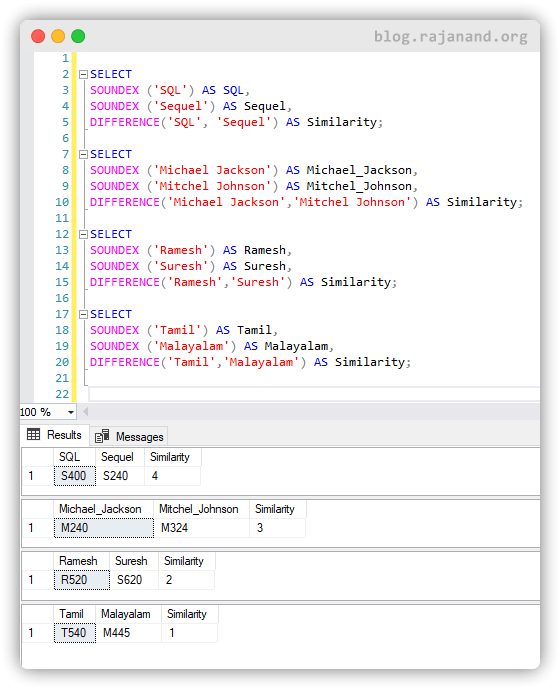Click the yellow minimize window button
Image resolution: width=560 pixels, height=689 pixels.
pyautogui.click(x=58, y=36)
